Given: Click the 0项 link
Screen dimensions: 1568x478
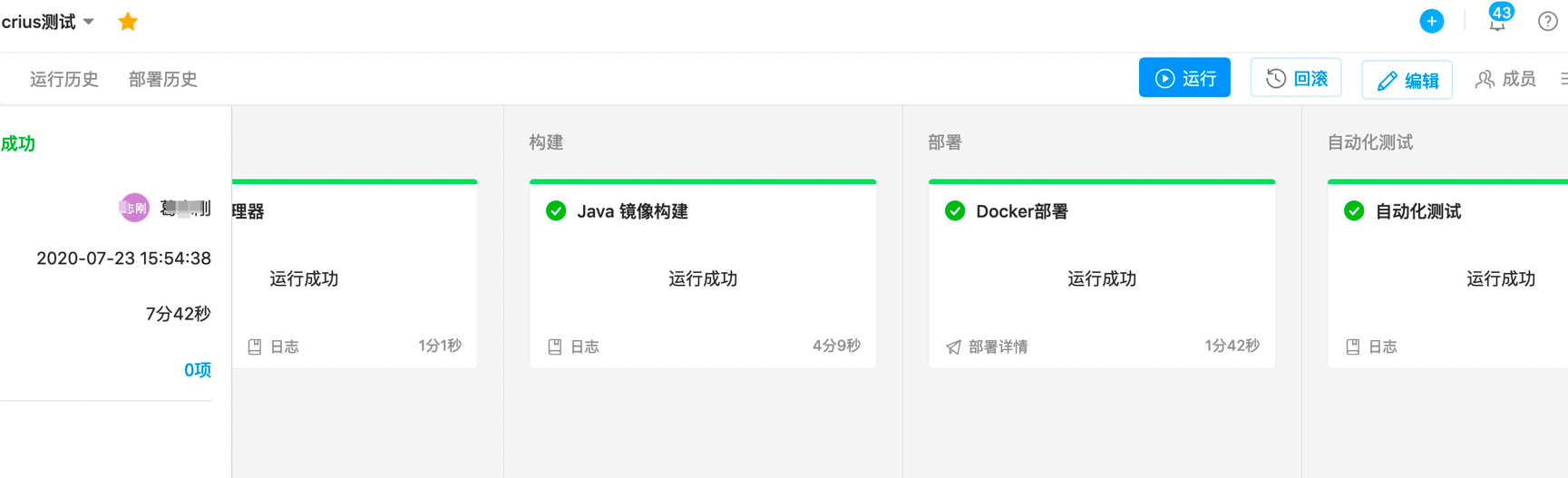Looking at the screenshot, I should coord(198,370).
